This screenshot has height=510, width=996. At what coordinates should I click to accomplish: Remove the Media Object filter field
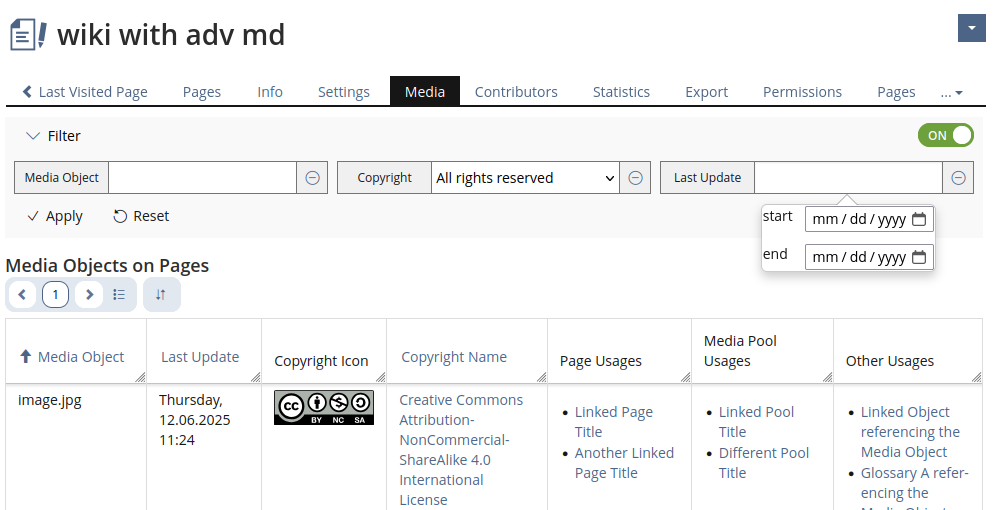coord(312,178)
